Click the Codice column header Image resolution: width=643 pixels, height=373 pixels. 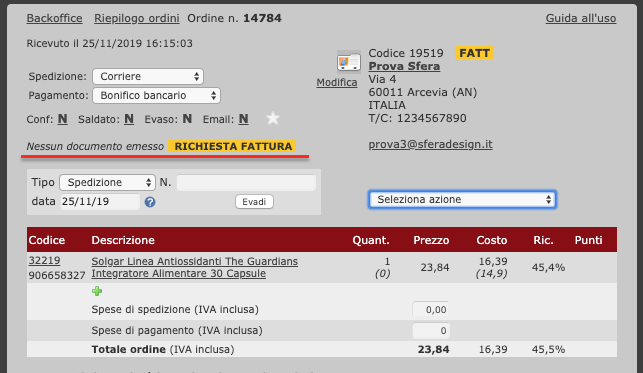point(47,240)
